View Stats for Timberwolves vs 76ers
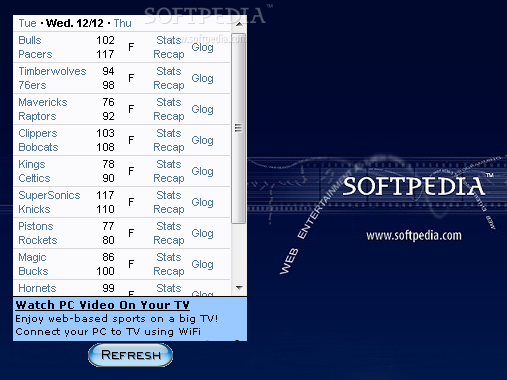Image resolution: width=507 pixels, height=380 pixels. coord(169,71)
